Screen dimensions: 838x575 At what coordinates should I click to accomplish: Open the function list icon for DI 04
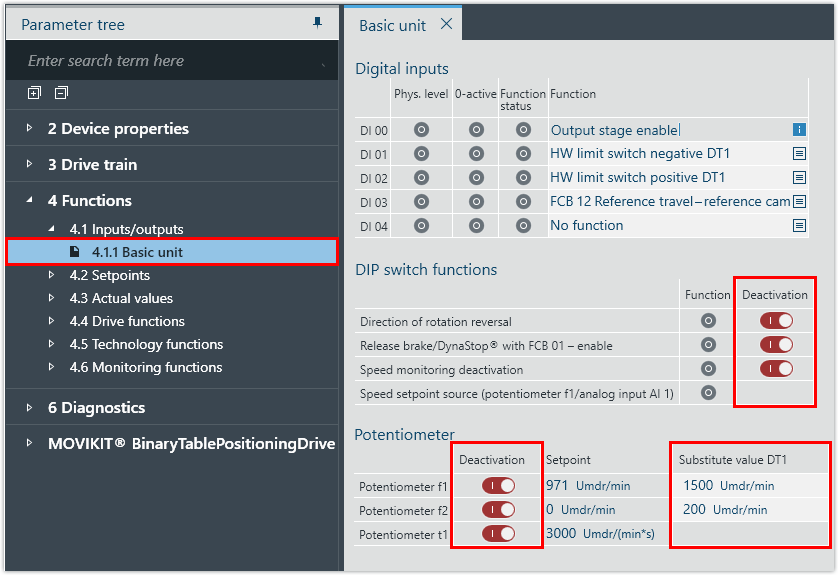pos(799,226)
